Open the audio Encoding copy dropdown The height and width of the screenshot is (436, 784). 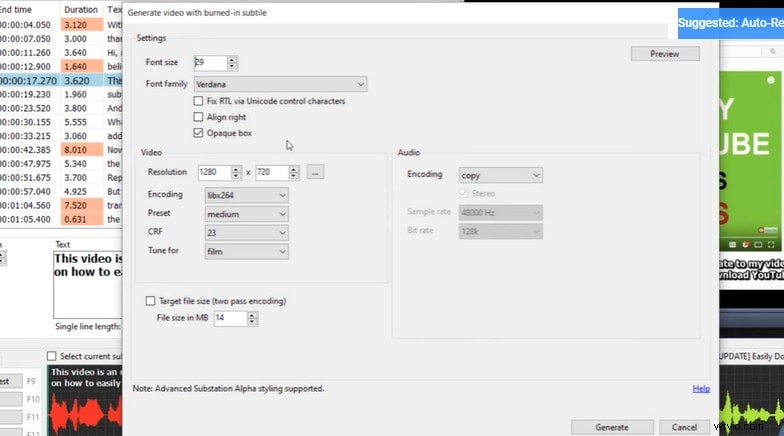point(500,175)
